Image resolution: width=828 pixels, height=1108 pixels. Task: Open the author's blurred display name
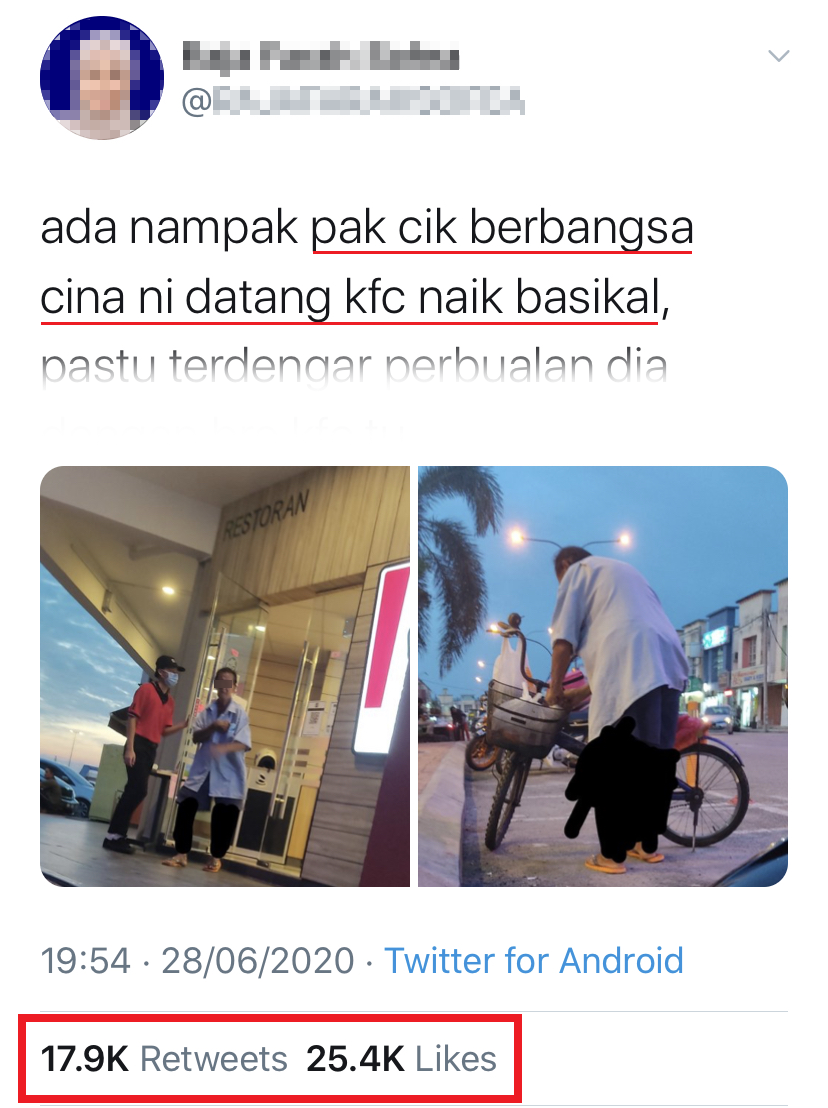pyautogui.click(x=321, y=56)
